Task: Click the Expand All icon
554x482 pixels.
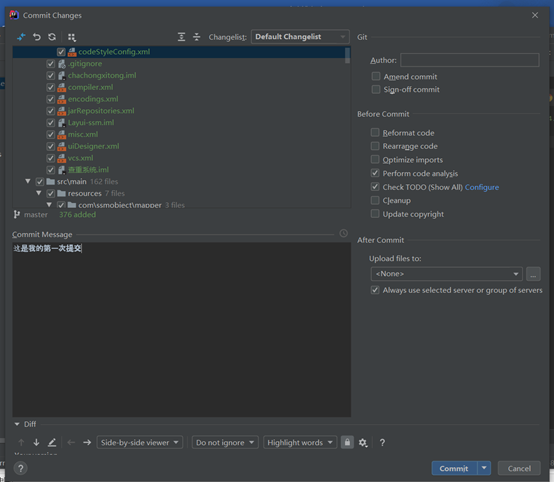Action: pyautogui.click(x=181, y=37)
